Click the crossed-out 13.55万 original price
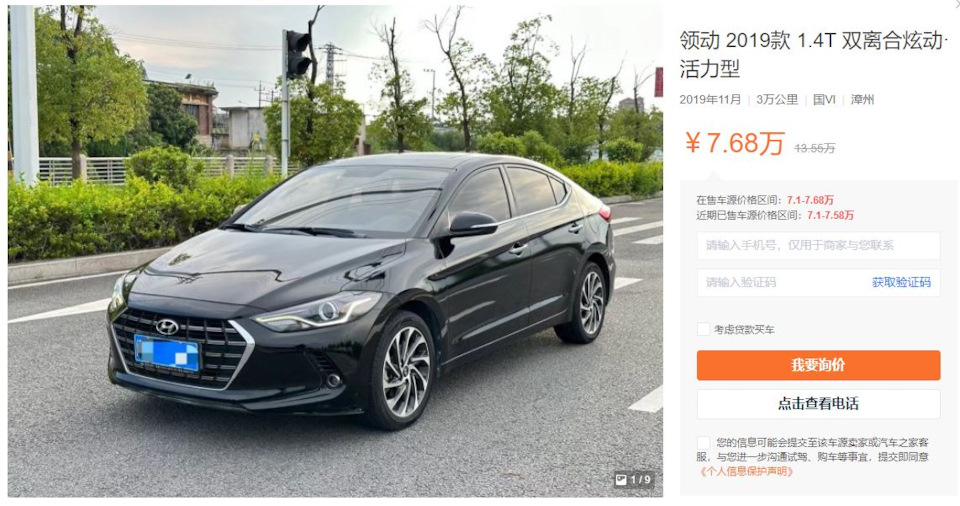 (814, 148)
